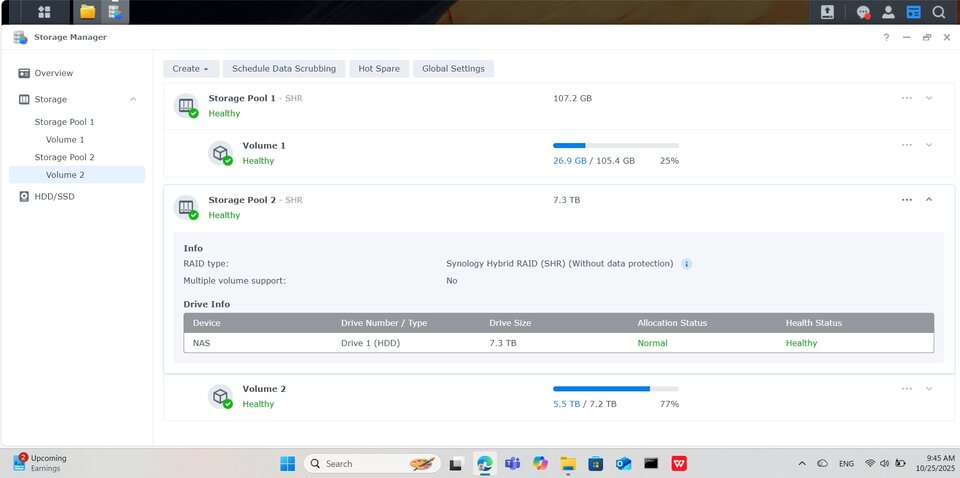This screenshot has width=960, height=478.
Task: Click Schedule Data Scrubbing button
Action: coord(284,69)
